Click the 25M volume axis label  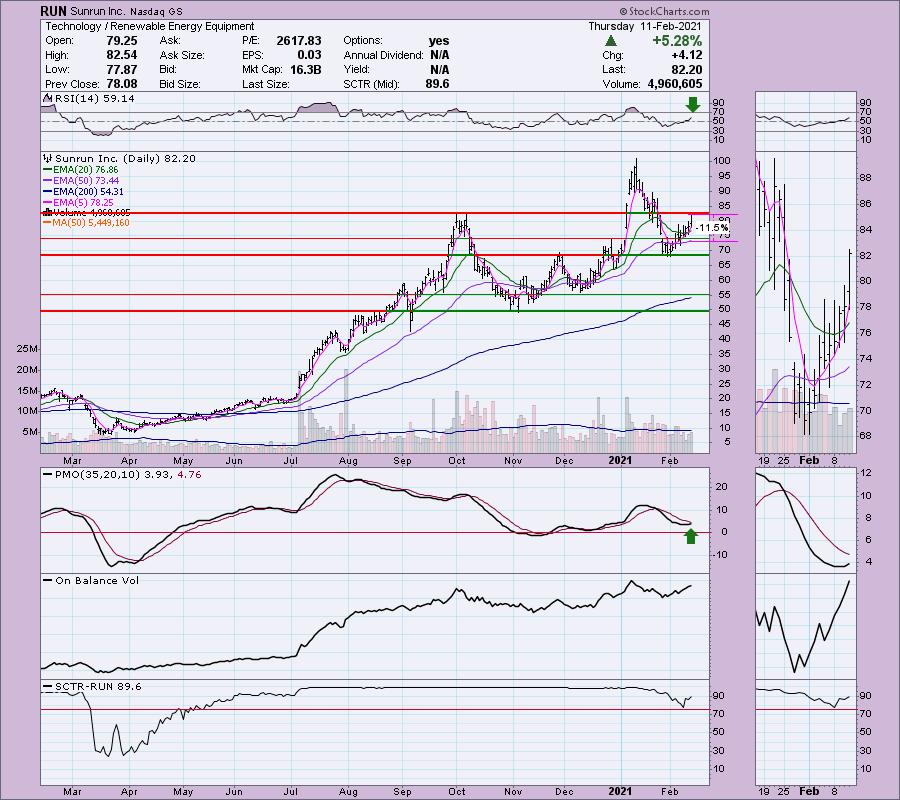[x=27, y=349]
